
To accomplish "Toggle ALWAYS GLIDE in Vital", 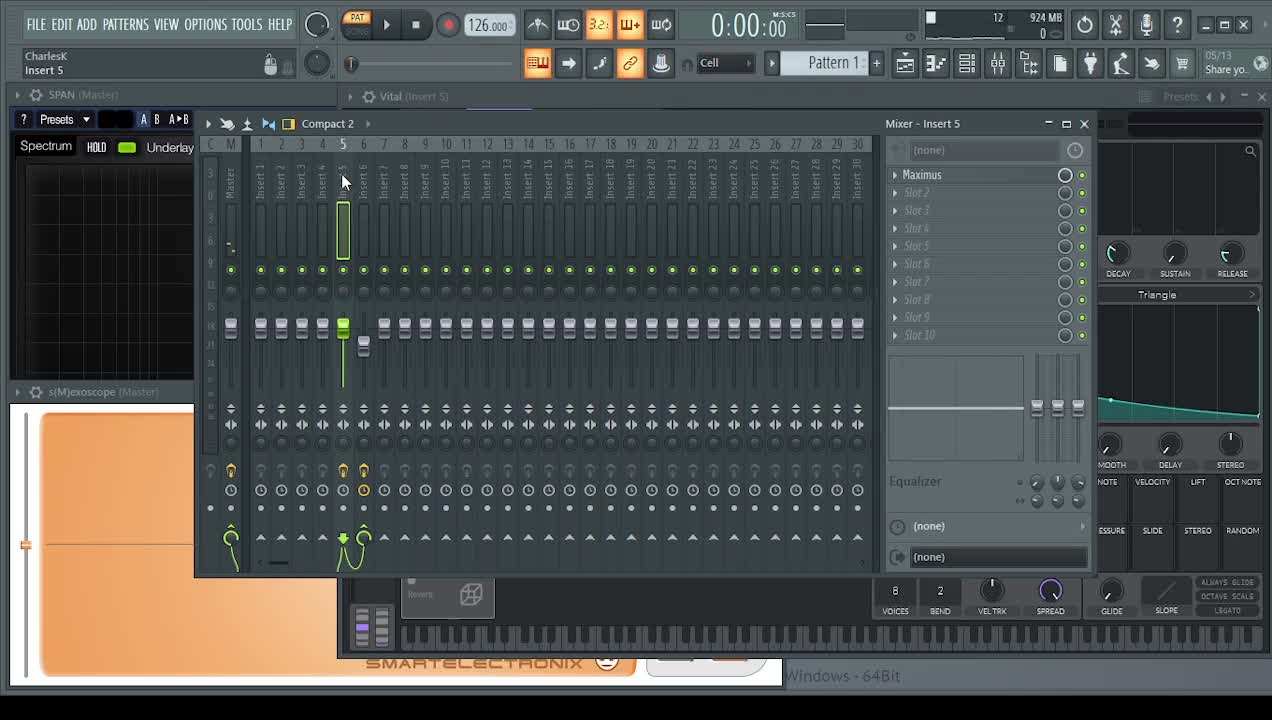I will 1227,582.
